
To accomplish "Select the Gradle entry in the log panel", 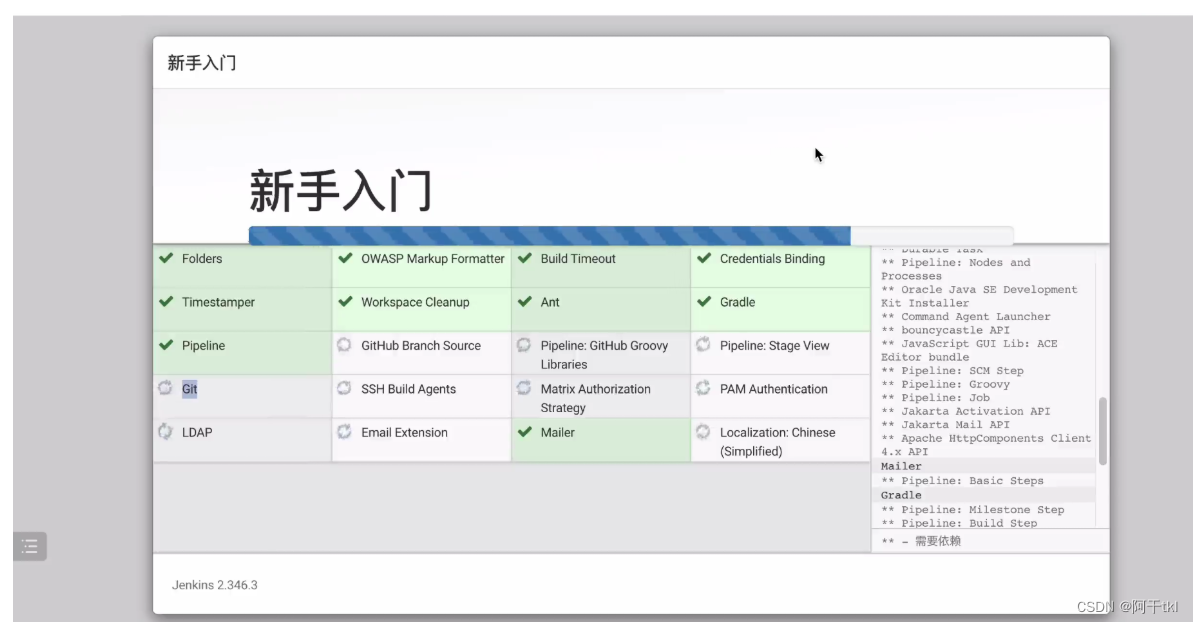I will 901,494.
